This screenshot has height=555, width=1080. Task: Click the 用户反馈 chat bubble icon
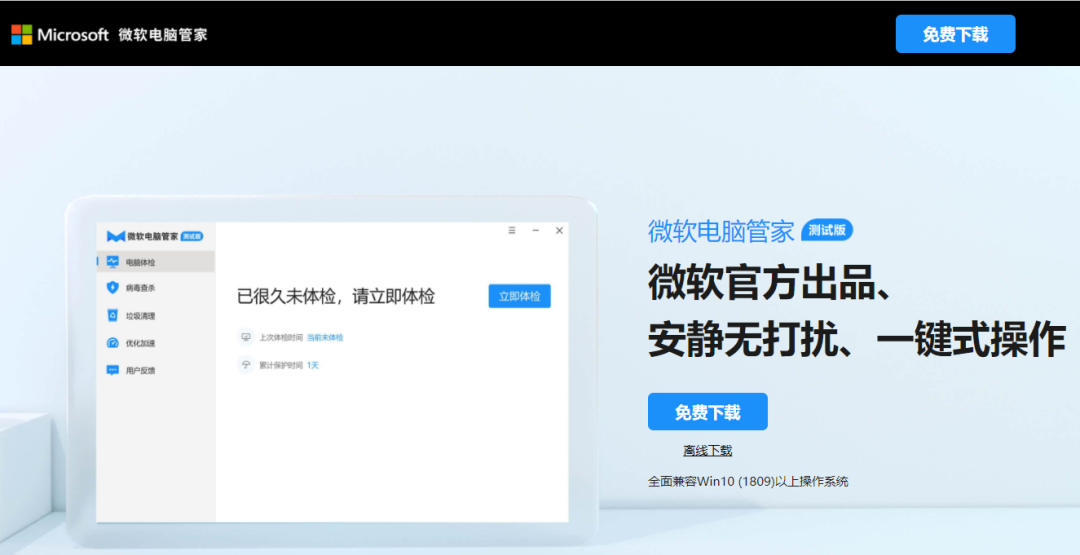coord(113,370)
